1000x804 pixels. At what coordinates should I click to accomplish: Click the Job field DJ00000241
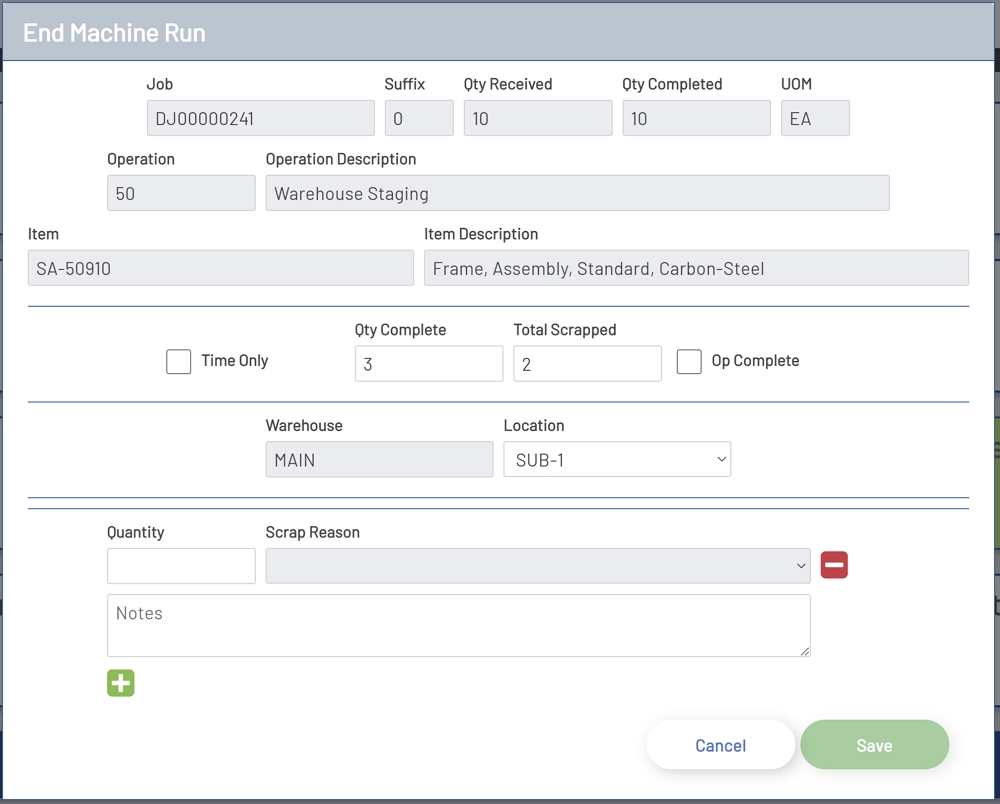pyautogui.click(x=260, y=119)
